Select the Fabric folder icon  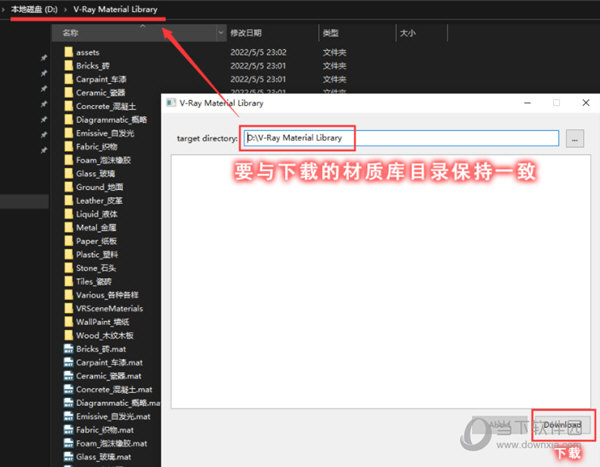(x=68, y=147)
